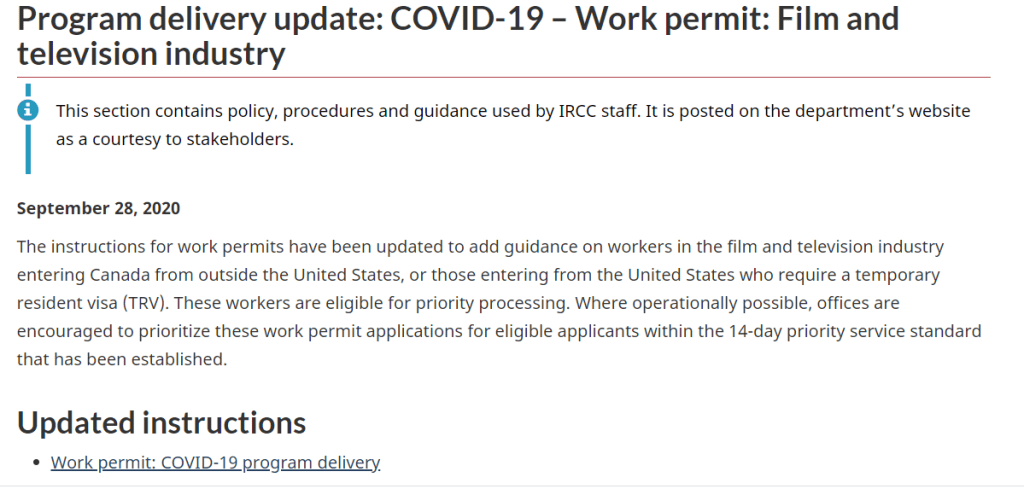Click the September 28, 2020 date
Viewport: 1024px width, 489px height.
pyautogui.click(x=98, y=208)
